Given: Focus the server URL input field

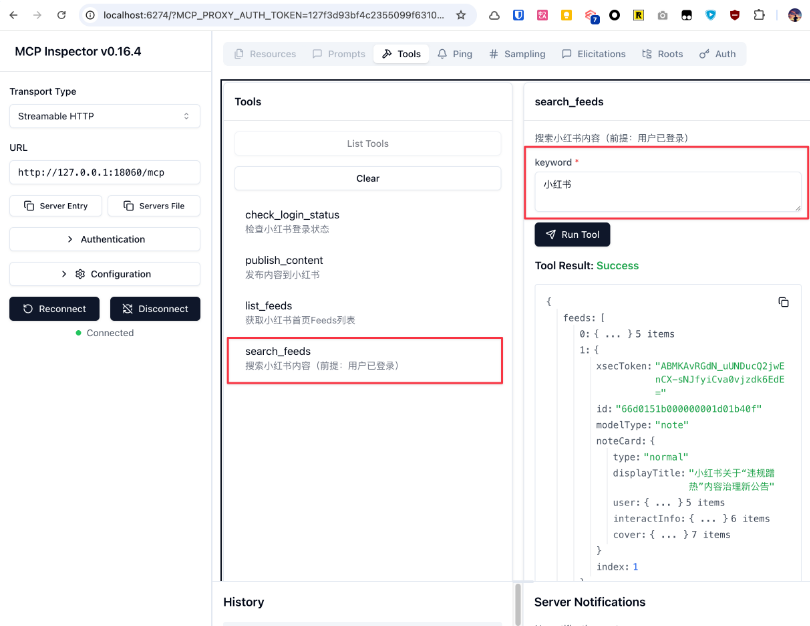Looking at the screenshot, I should (105, 173).
